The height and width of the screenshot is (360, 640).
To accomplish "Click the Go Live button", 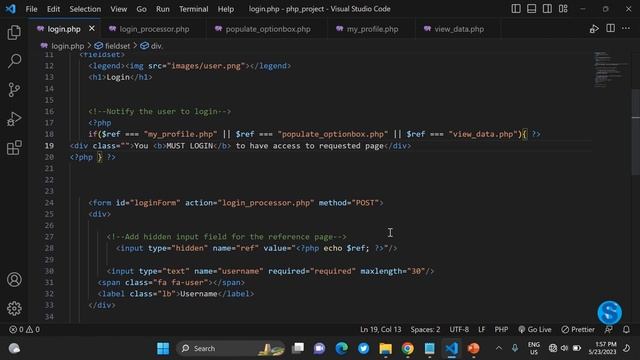I will [535, 329].
